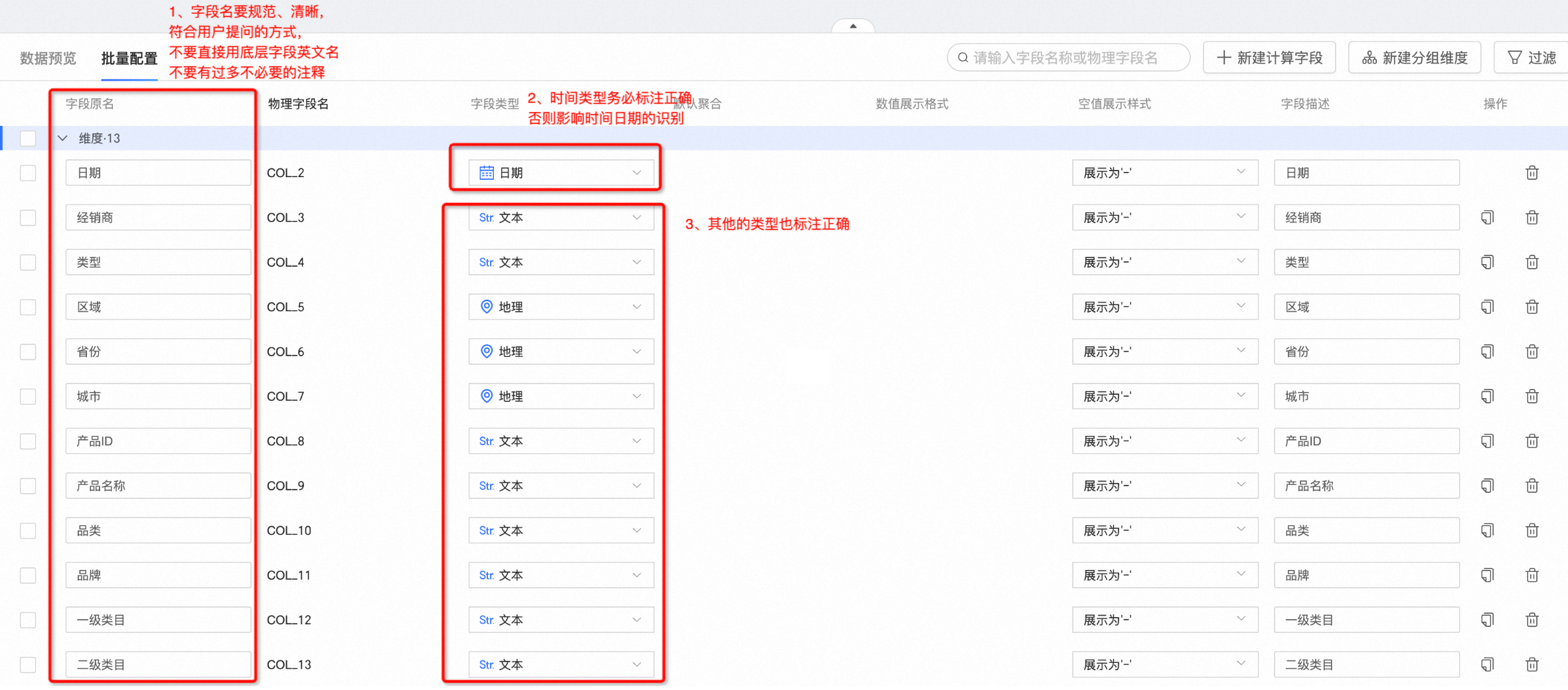Check the 二级类目 row checkbox
The image size is (1568, 690).
coord(28,664)
